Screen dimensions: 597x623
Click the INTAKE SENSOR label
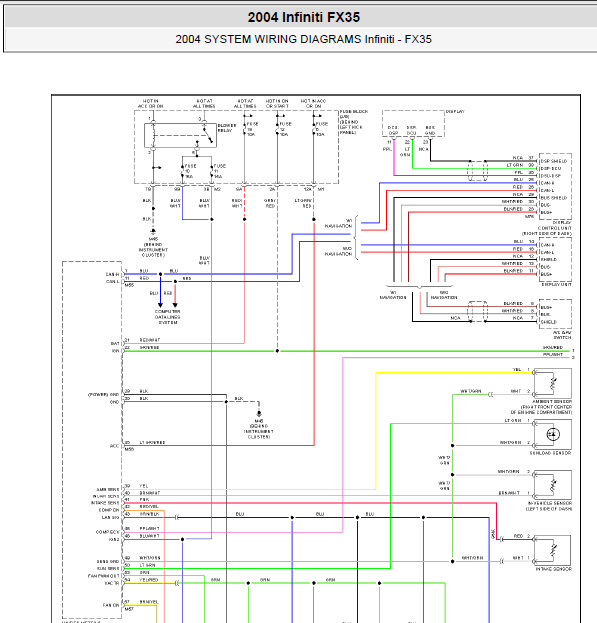click(x=554, y=569)
